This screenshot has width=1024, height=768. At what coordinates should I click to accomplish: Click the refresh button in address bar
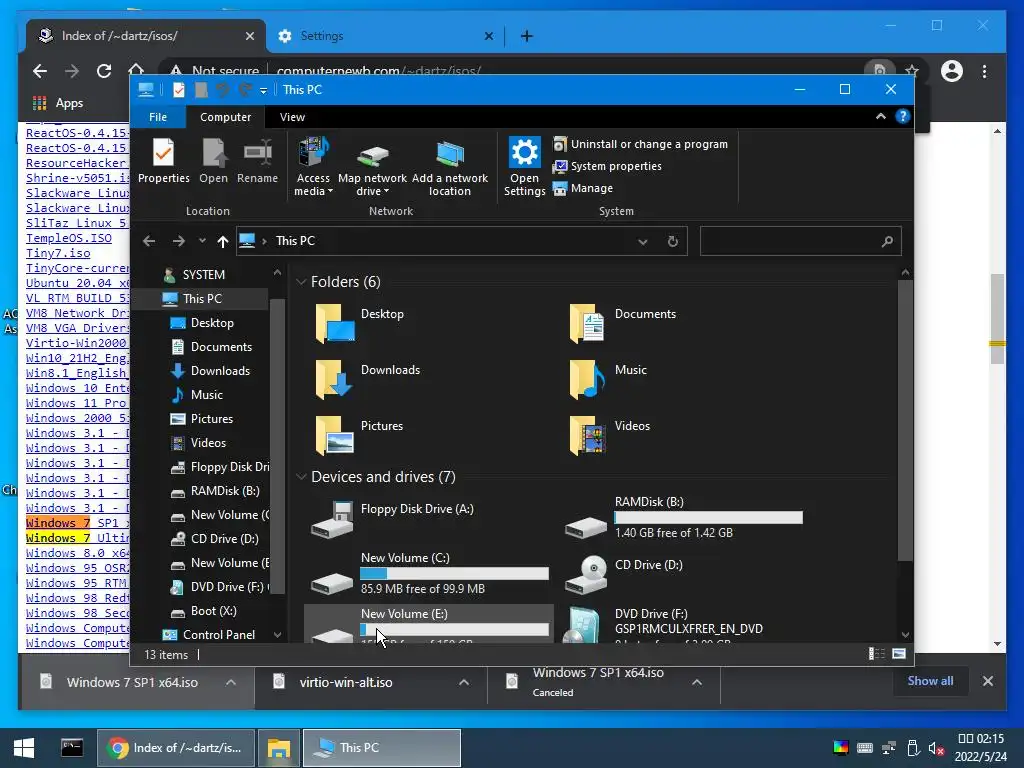click(x=673, y=242)
